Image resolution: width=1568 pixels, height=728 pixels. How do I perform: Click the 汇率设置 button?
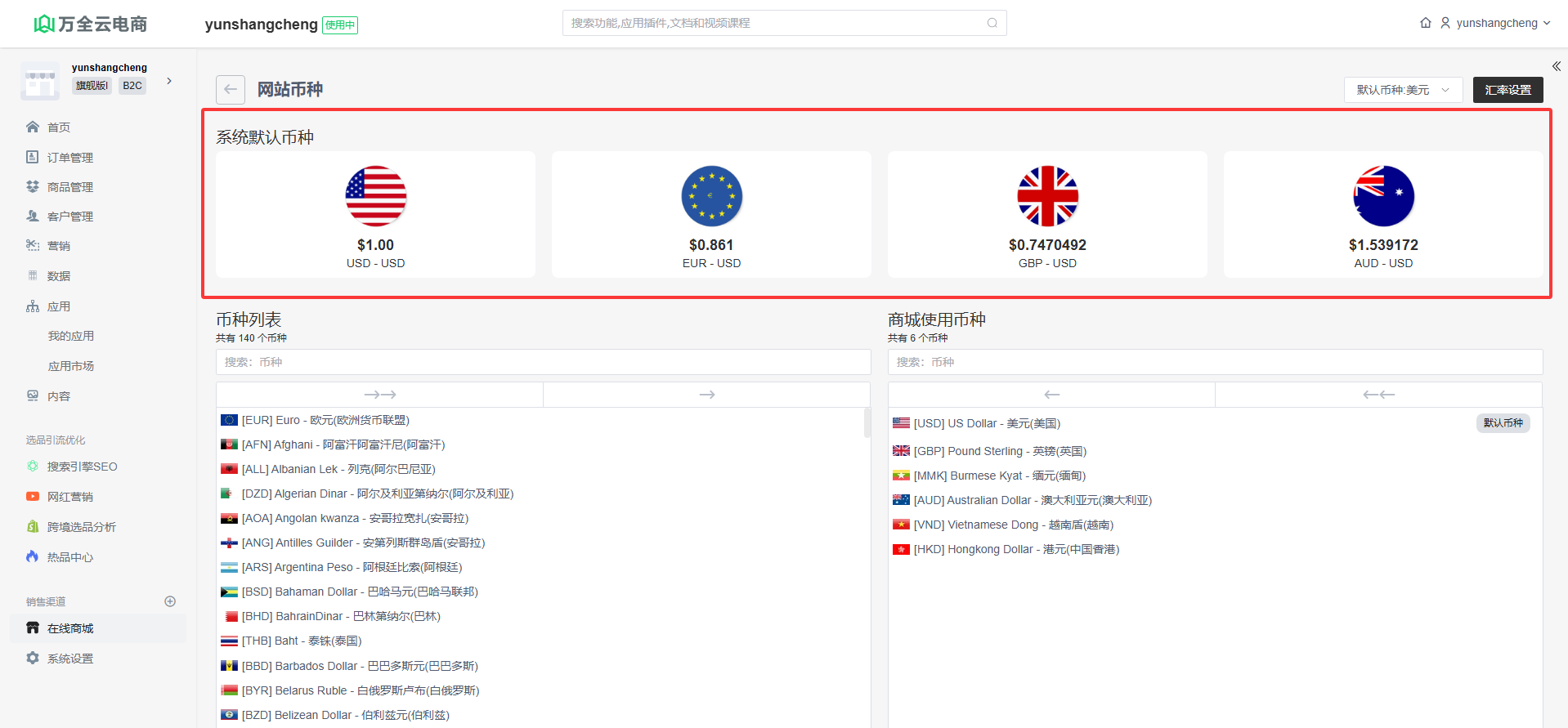coord(1508,90)
